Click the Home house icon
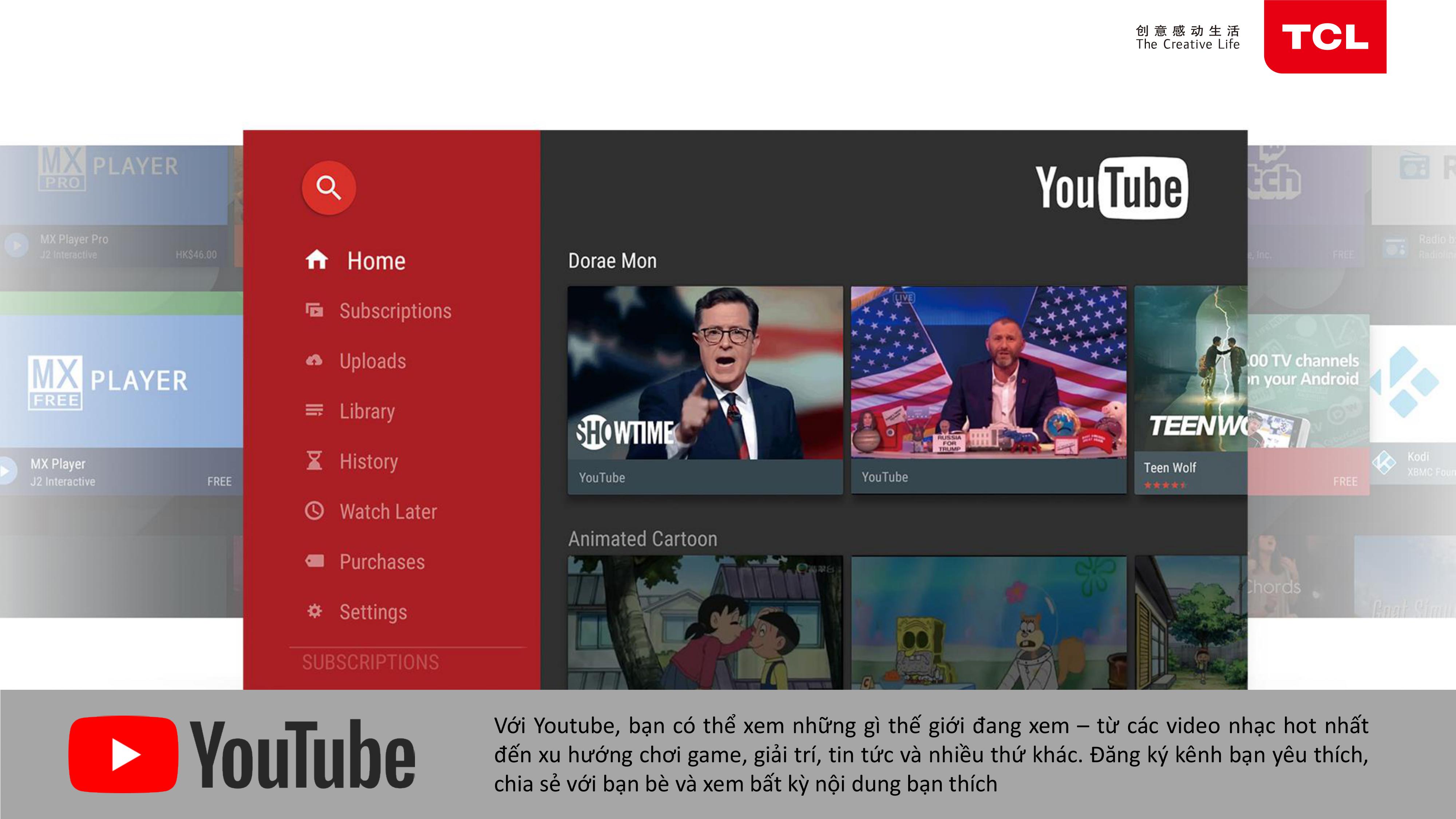Screen dimensions: 1456x819 [x=316, y=260]
